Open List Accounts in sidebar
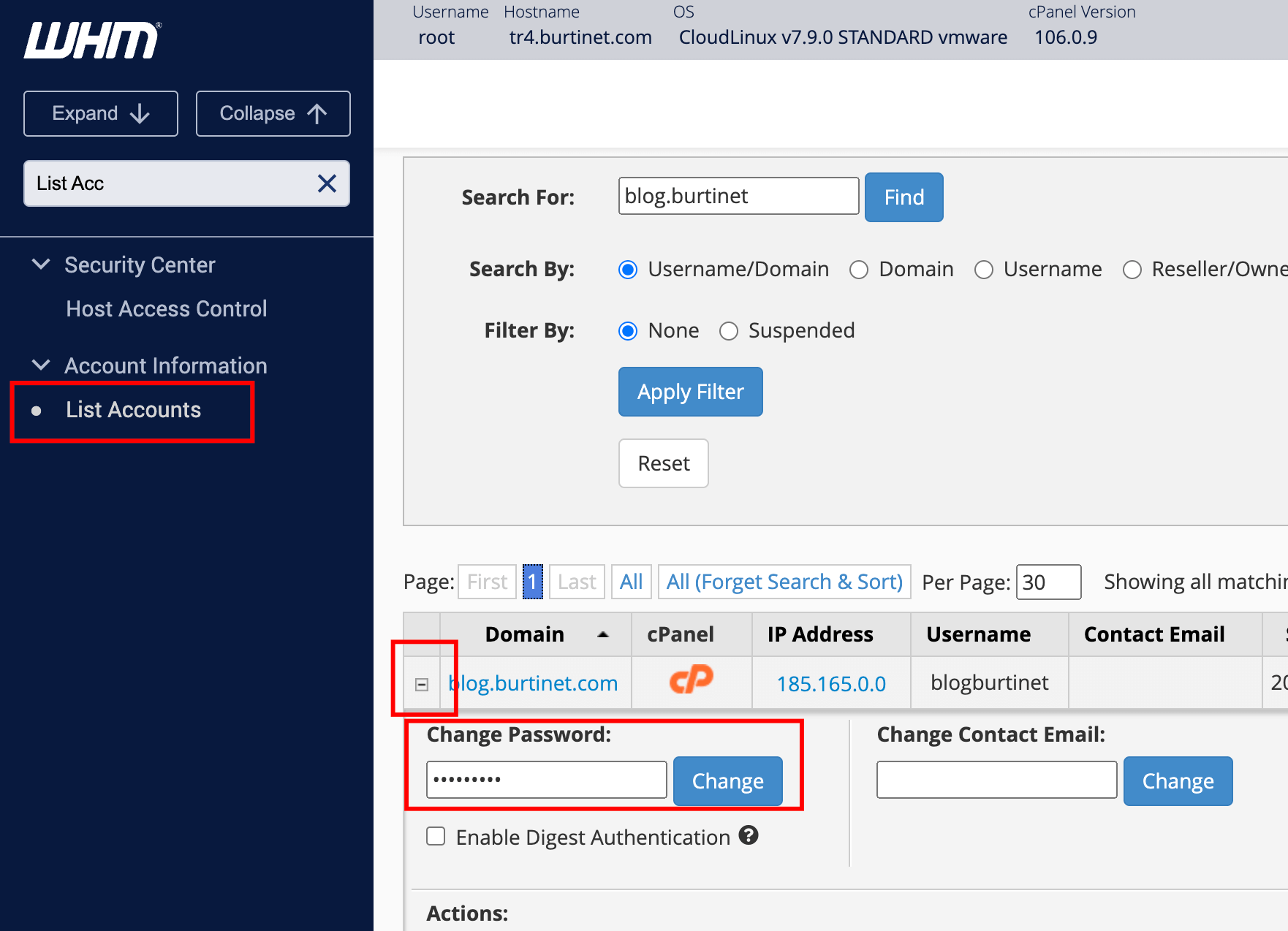 pos(133,410)
